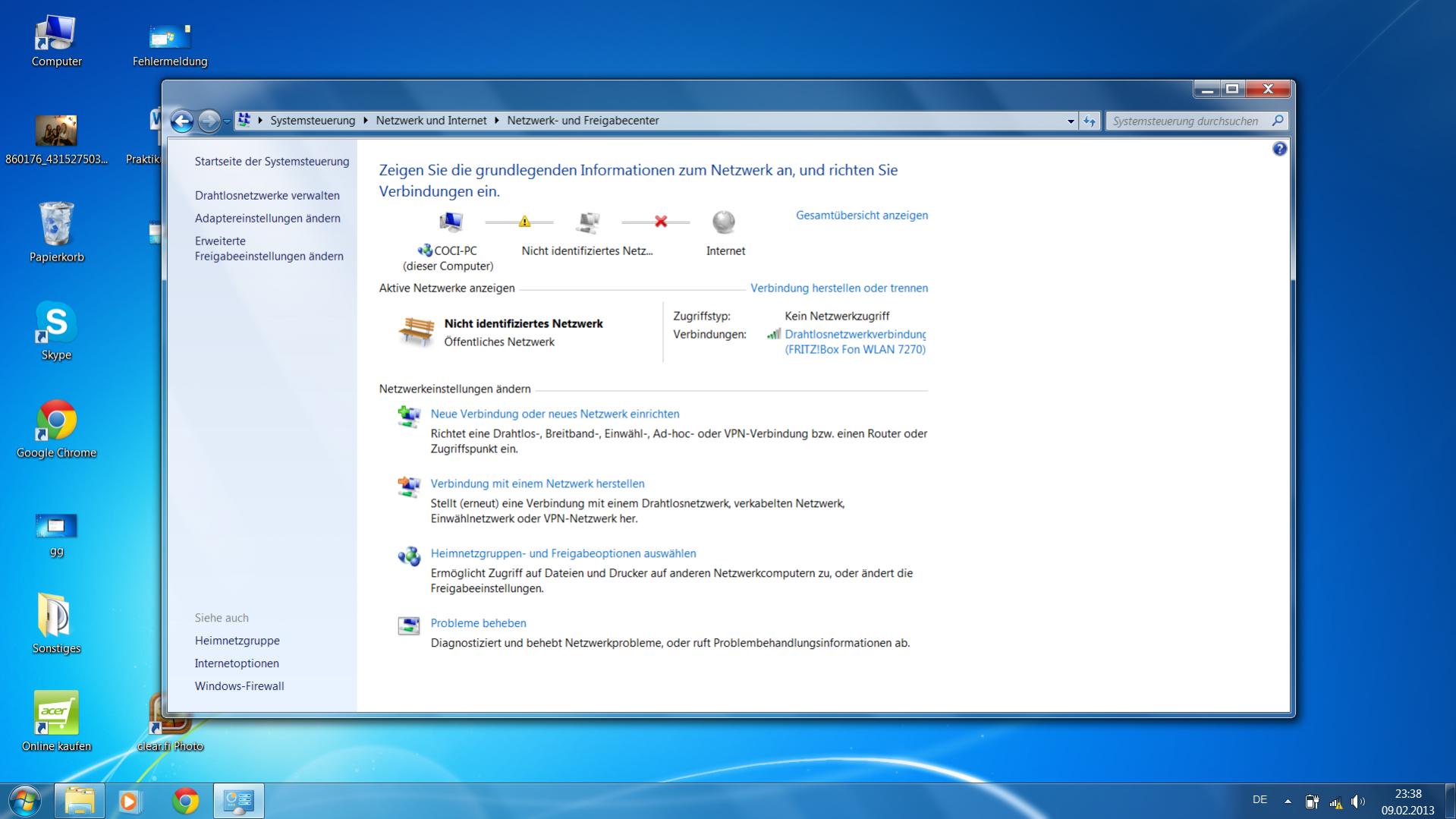Open the help question mark icon
This screenshot has height=819, width=1456.
[1279, 149]
